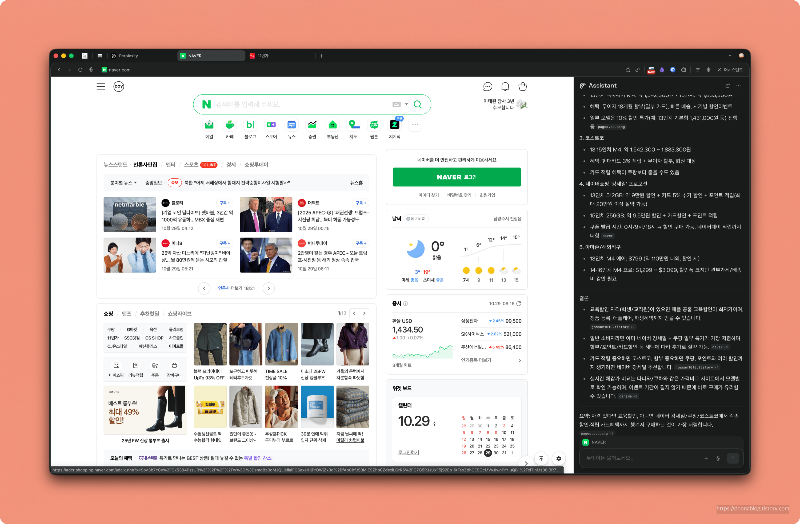Open the News shortcut icon
Screen dimensions: 800x524
pos(291,125)
